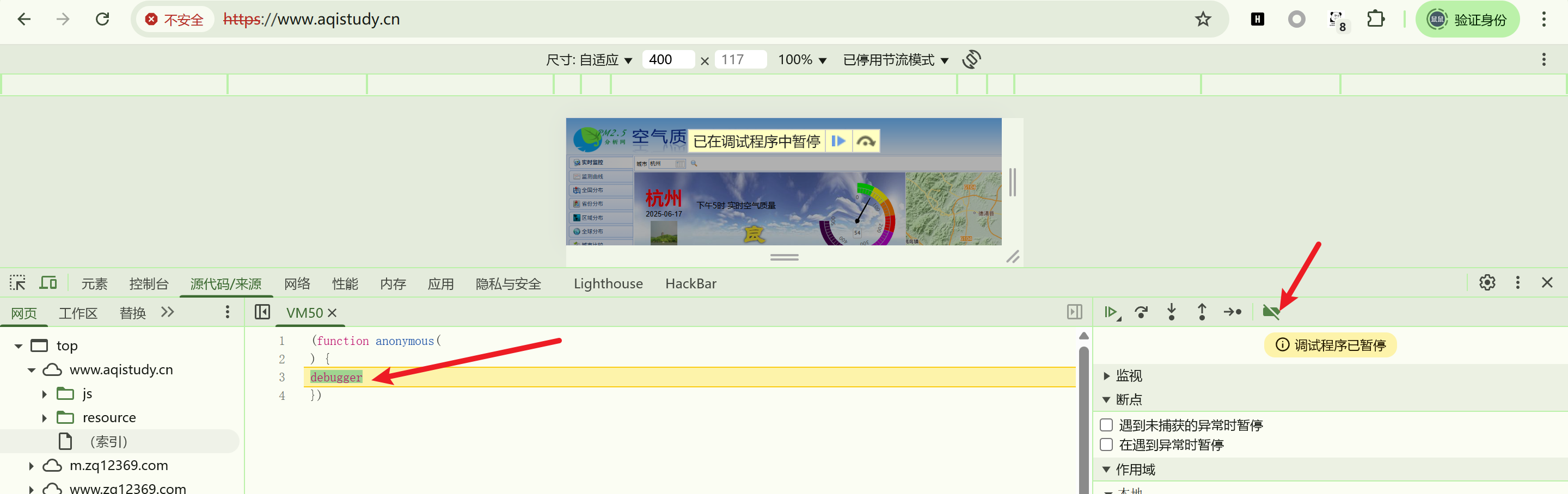
Task: Expand the js folder
Action: click(45, 393)
